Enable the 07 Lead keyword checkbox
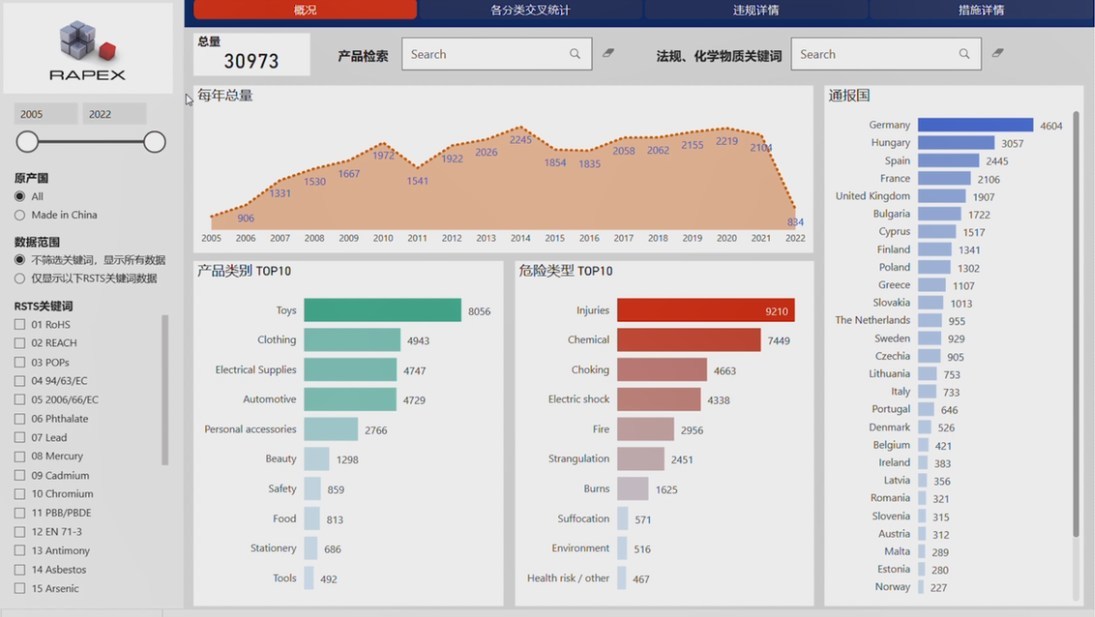 coord(20,438)
